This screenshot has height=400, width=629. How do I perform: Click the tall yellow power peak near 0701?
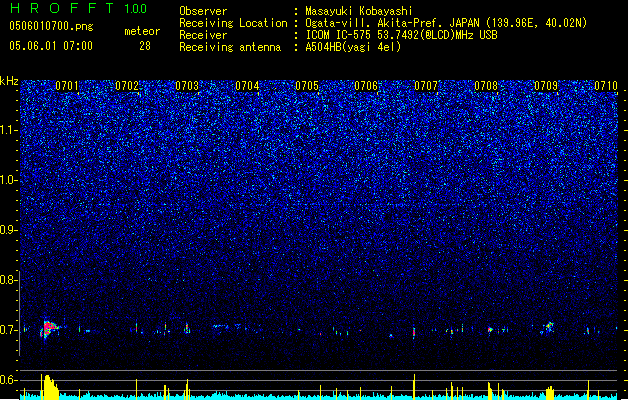49,387
